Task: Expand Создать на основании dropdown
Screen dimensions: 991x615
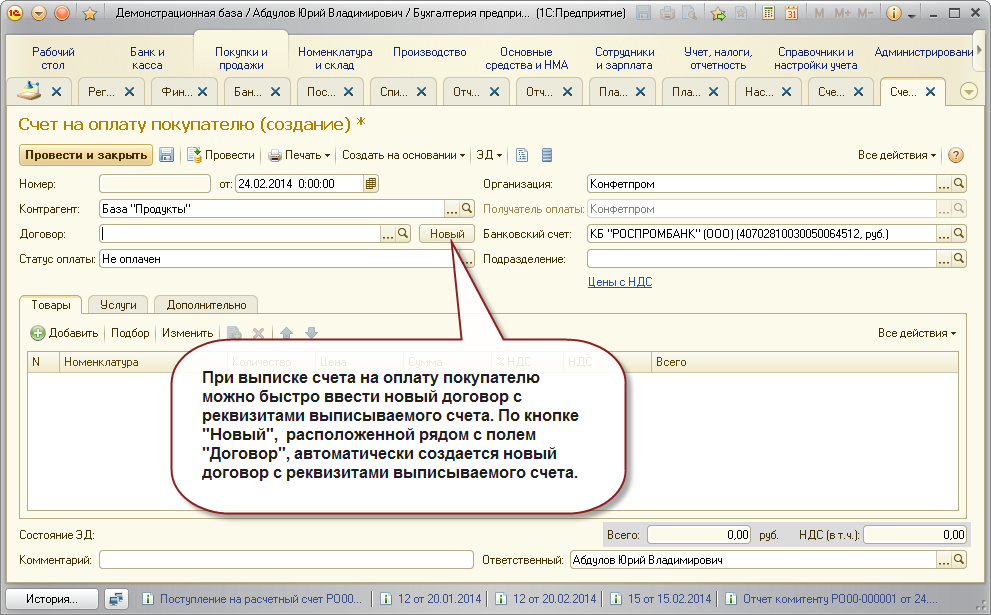Action: pos(404,155)
